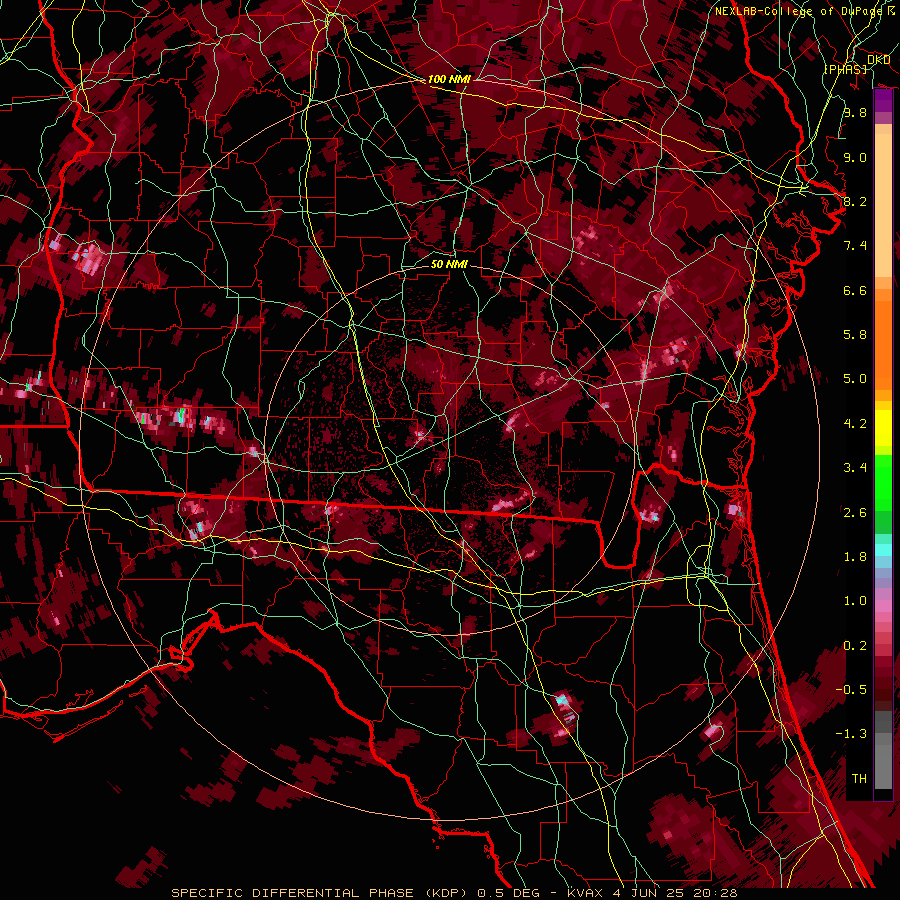The width and height of the screenshot is (900, 900).
Task: Select the yellow segment of the color bar
Action: coord(883,428)
